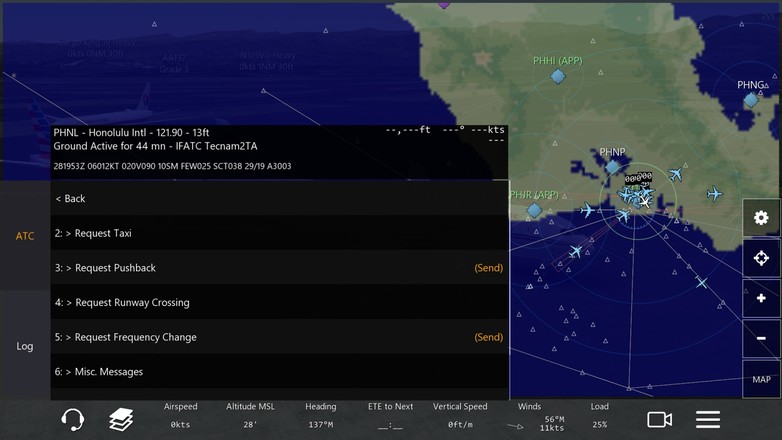Expand Misc. Messages submenu

click(x=279, y=372)
